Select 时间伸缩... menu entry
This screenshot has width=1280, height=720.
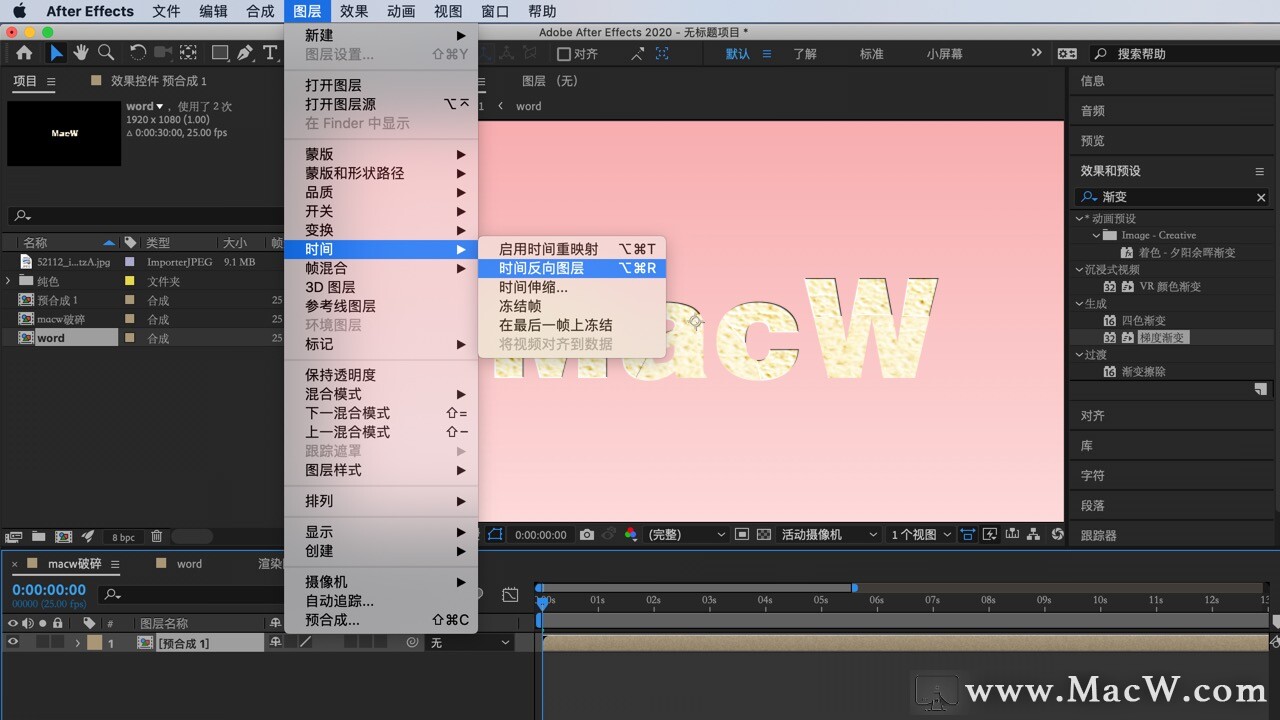[x=572, y=287]
